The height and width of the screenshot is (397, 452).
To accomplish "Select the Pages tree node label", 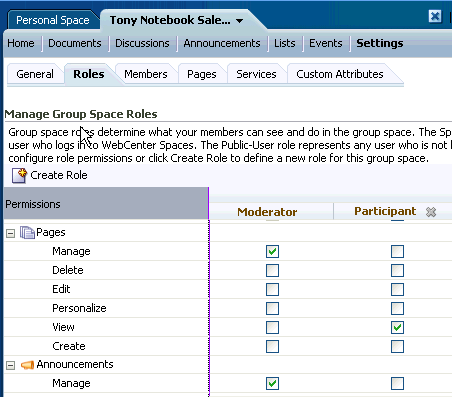I will [x=51, y=232].
